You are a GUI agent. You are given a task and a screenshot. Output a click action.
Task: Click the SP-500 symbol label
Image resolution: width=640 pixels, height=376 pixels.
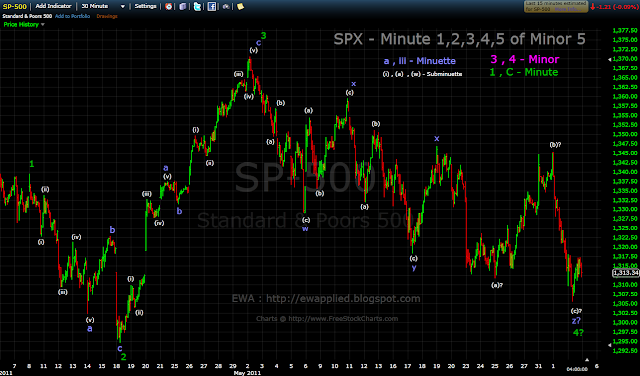coord(14,6)
